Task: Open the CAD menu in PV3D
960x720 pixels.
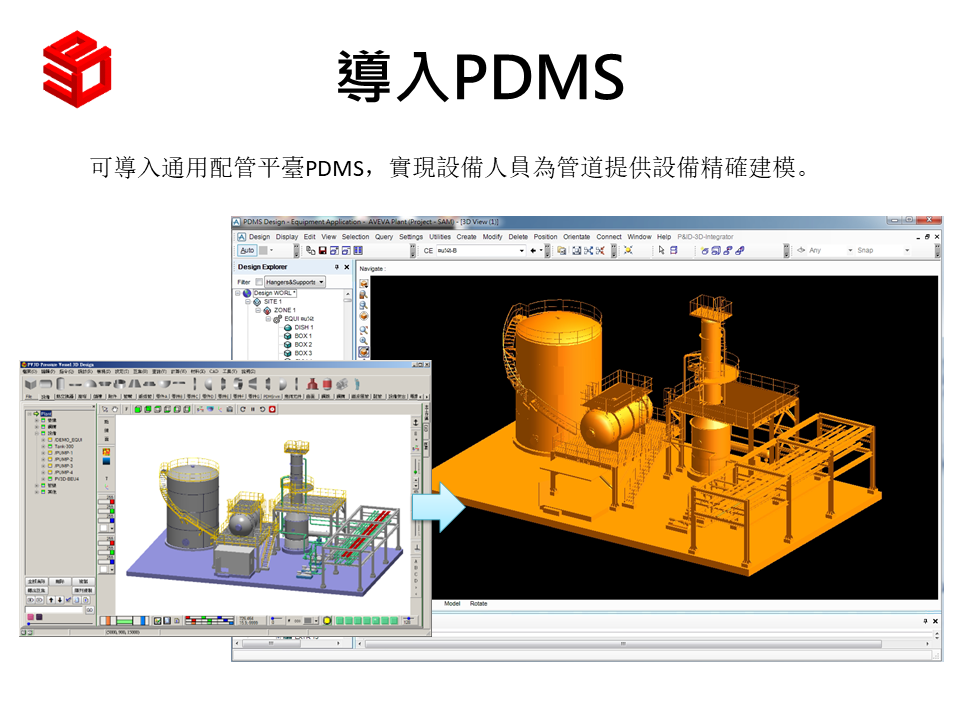Action: [x=214, y=372]
